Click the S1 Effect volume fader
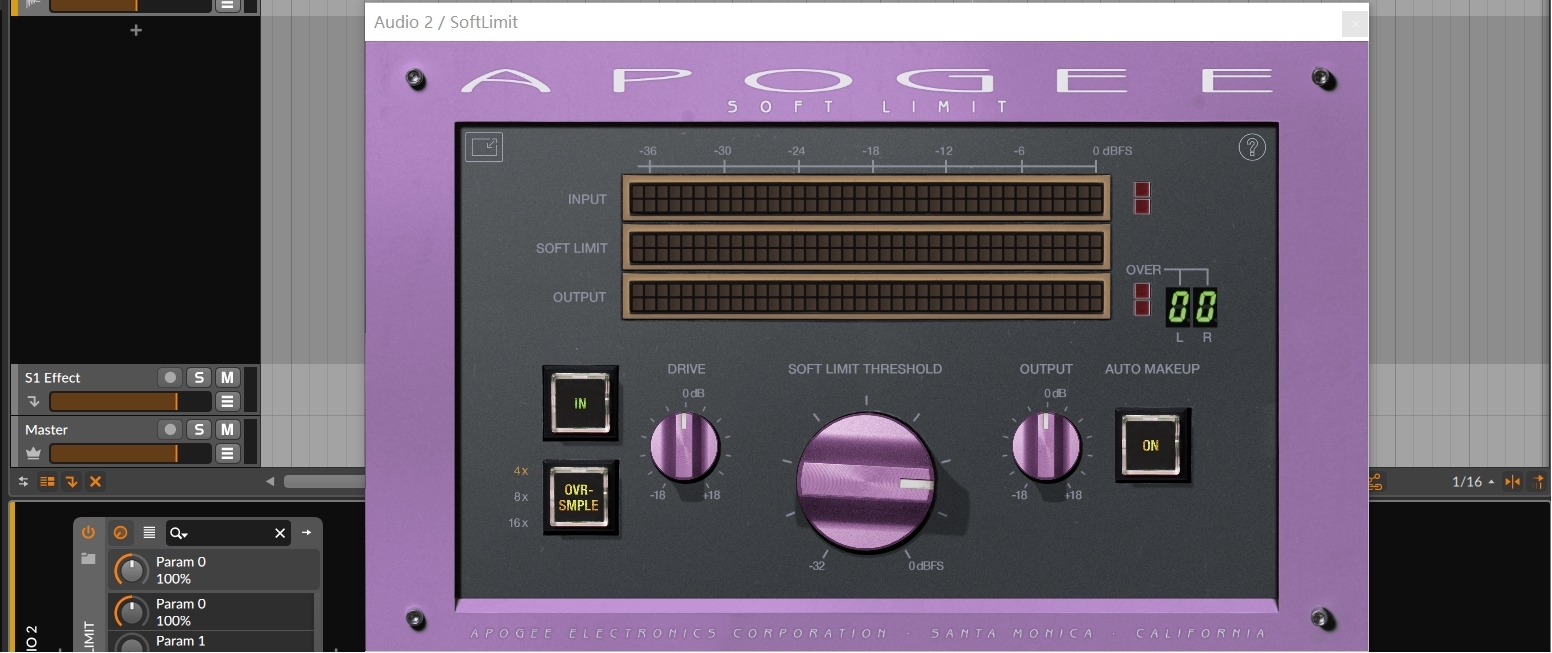The image size is (1552, 653). (130, 402)
